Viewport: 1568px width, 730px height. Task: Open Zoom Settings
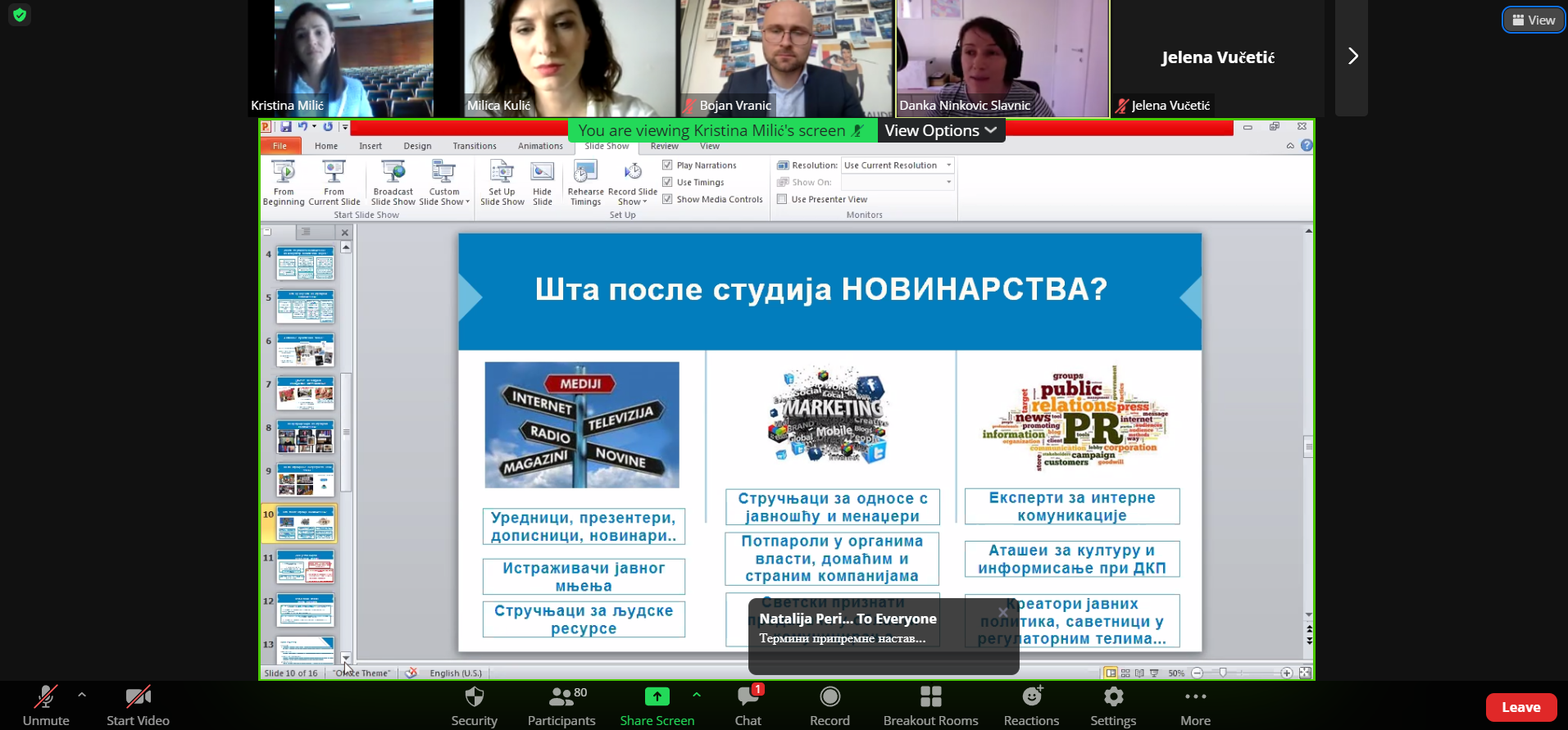[x=1113, y=705]
